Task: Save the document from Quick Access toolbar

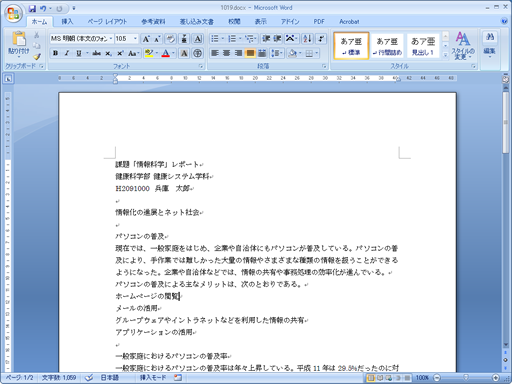Action: pyautogui.click(x=32, y=8)
